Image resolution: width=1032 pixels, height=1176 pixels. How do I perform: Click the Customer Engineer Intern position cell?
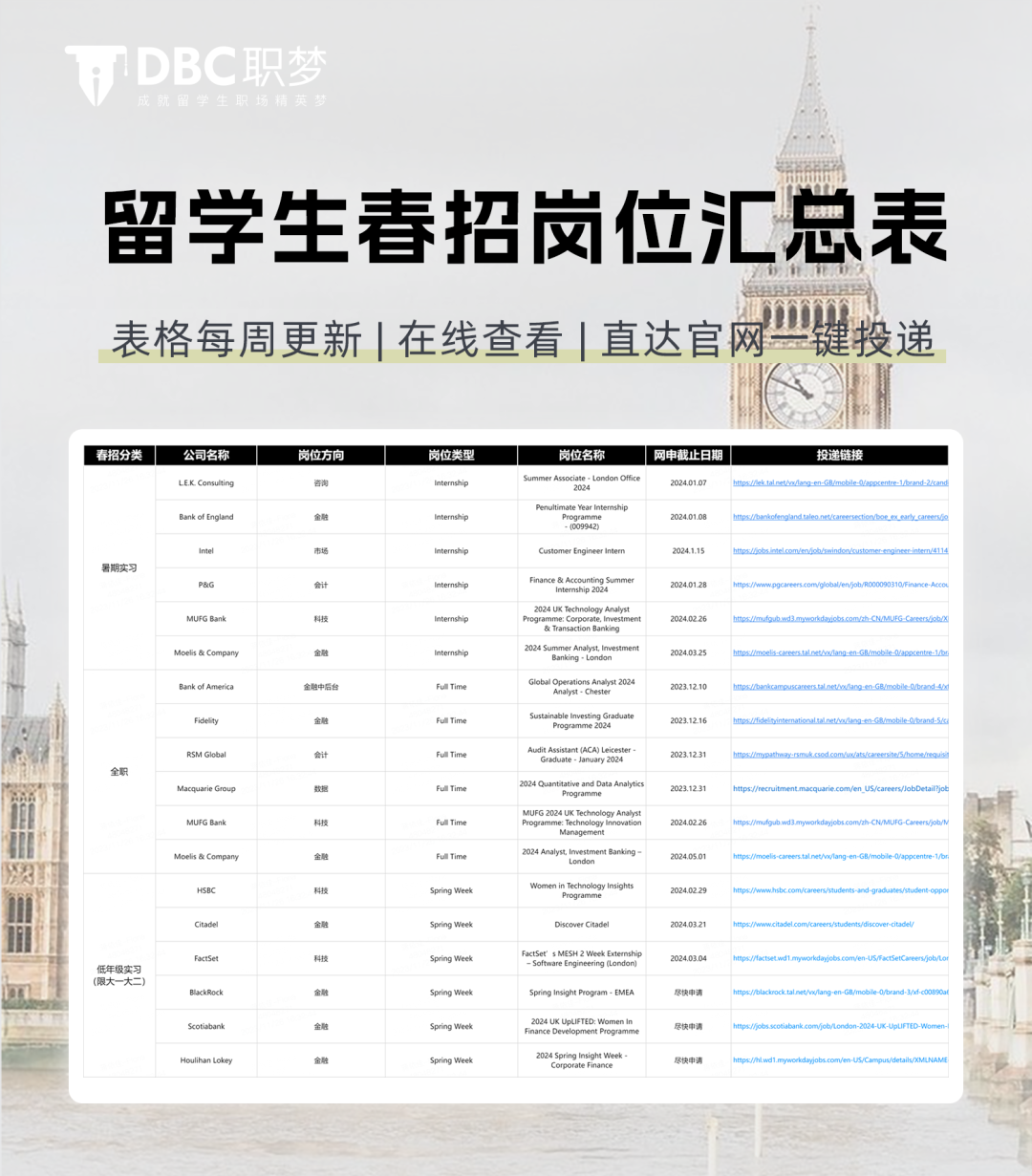(x=582, y=551)
